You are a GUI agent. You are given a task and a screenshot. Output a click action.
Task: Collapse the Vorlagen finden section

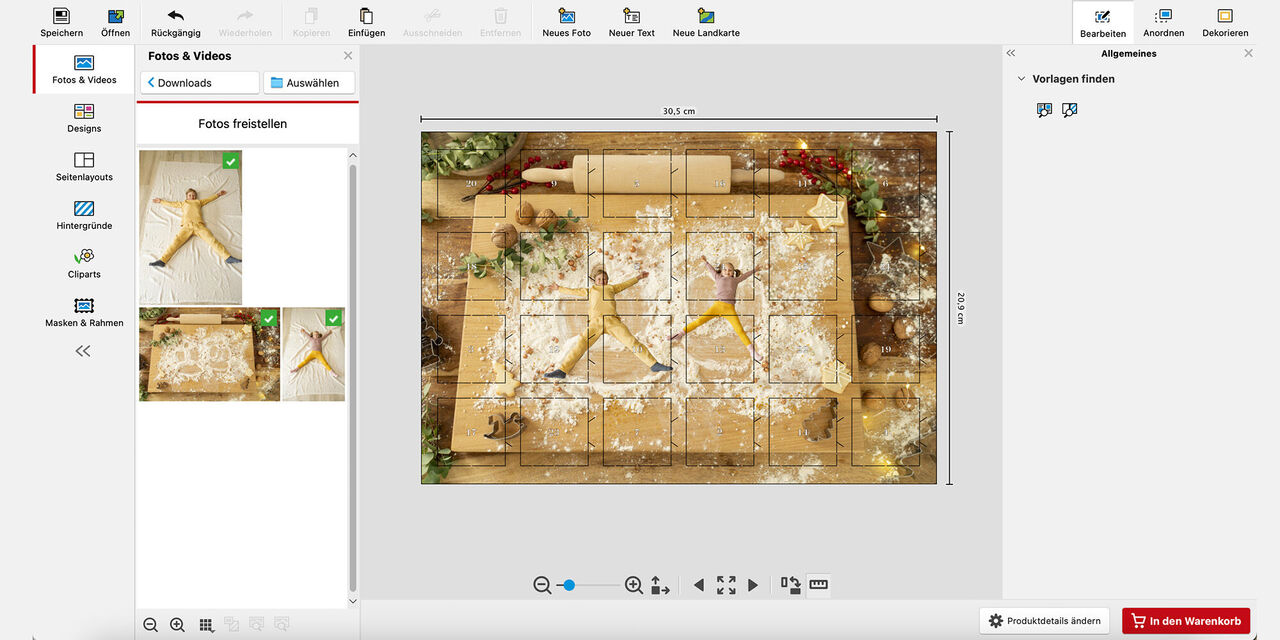(x=1021, y=79)
